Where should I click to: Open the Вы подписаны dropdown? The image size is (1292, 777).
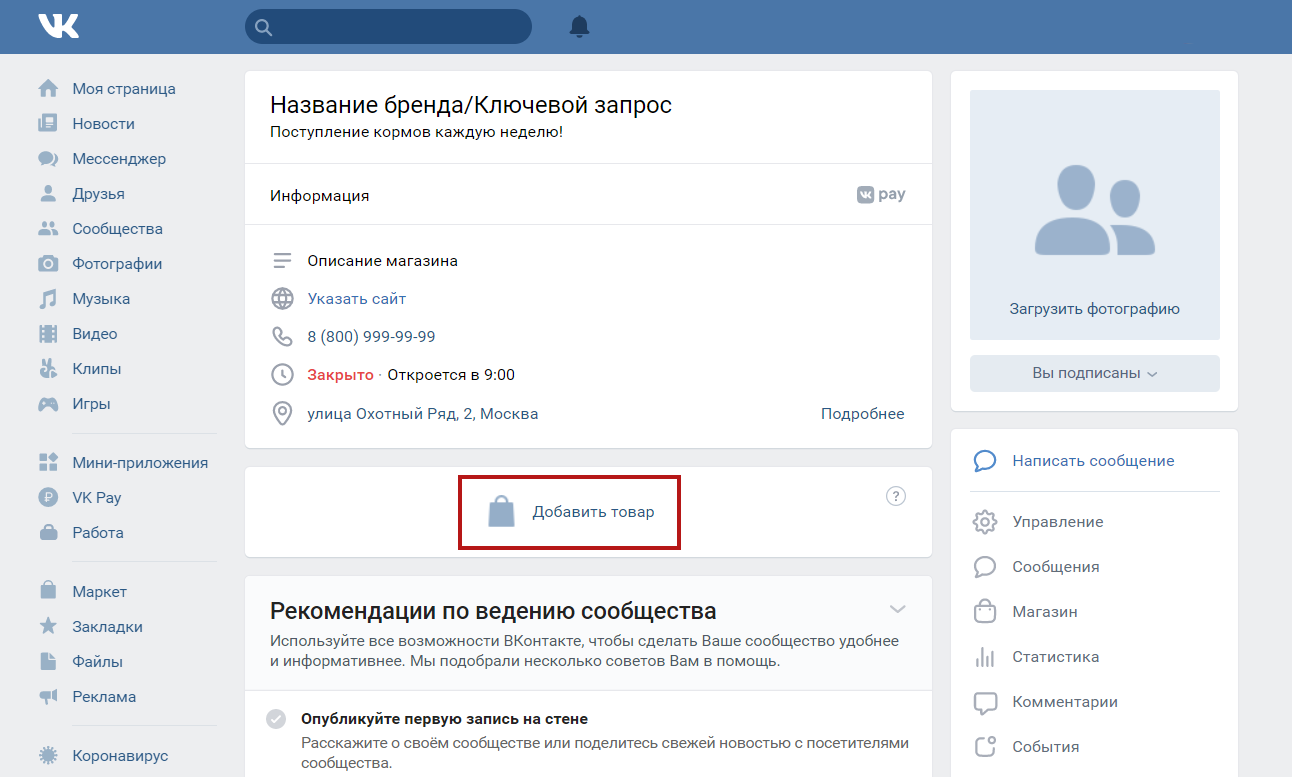pos(1095,373)
